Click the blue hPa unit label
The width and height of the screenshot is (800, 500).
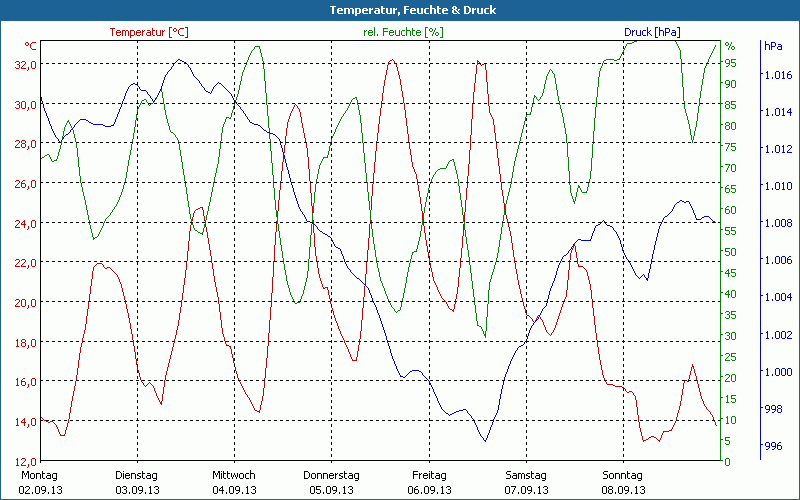point(773,46)
